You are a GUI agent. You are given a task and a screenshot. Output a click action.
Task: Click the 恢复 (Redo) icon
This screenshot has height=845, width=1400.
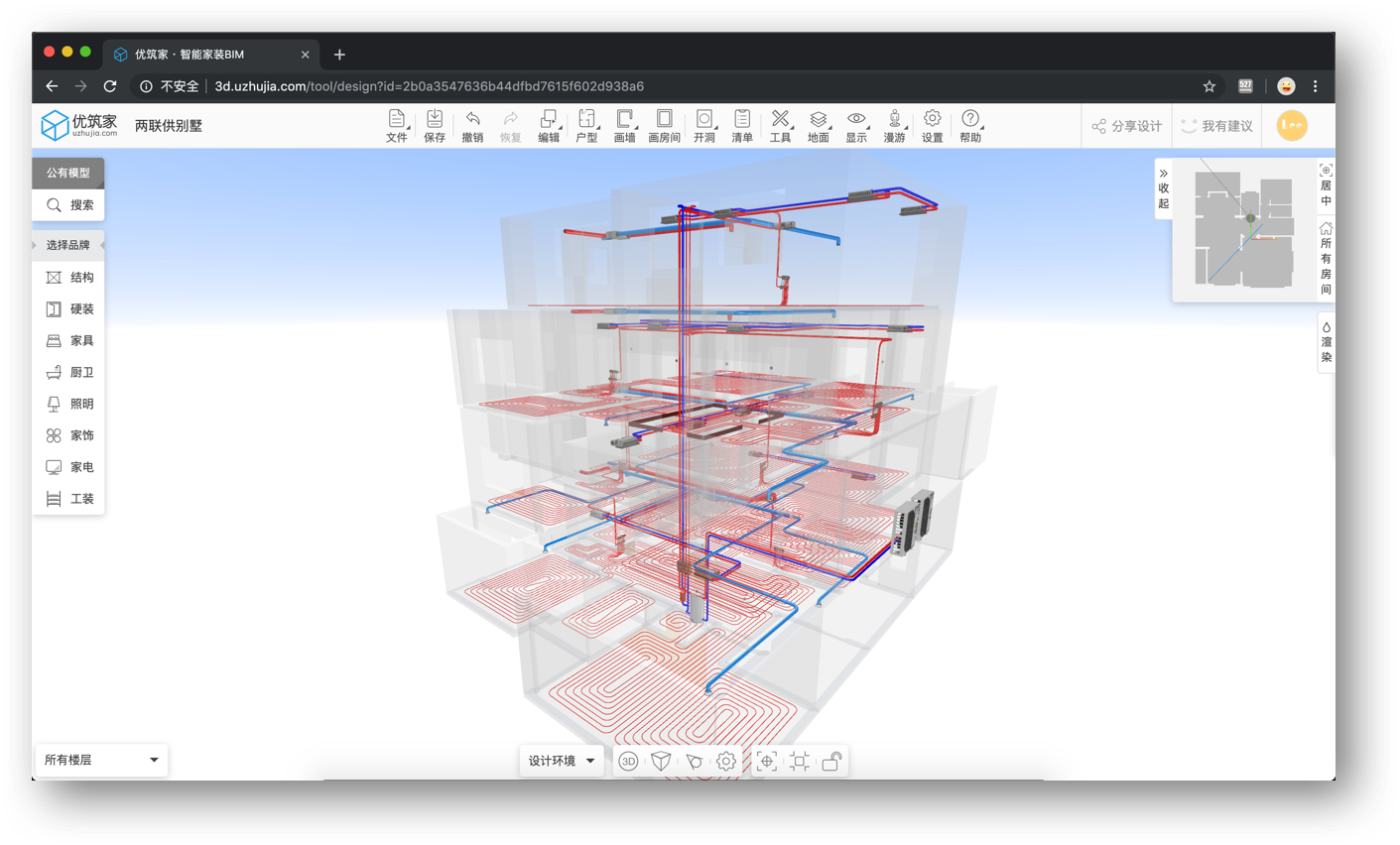510,126
